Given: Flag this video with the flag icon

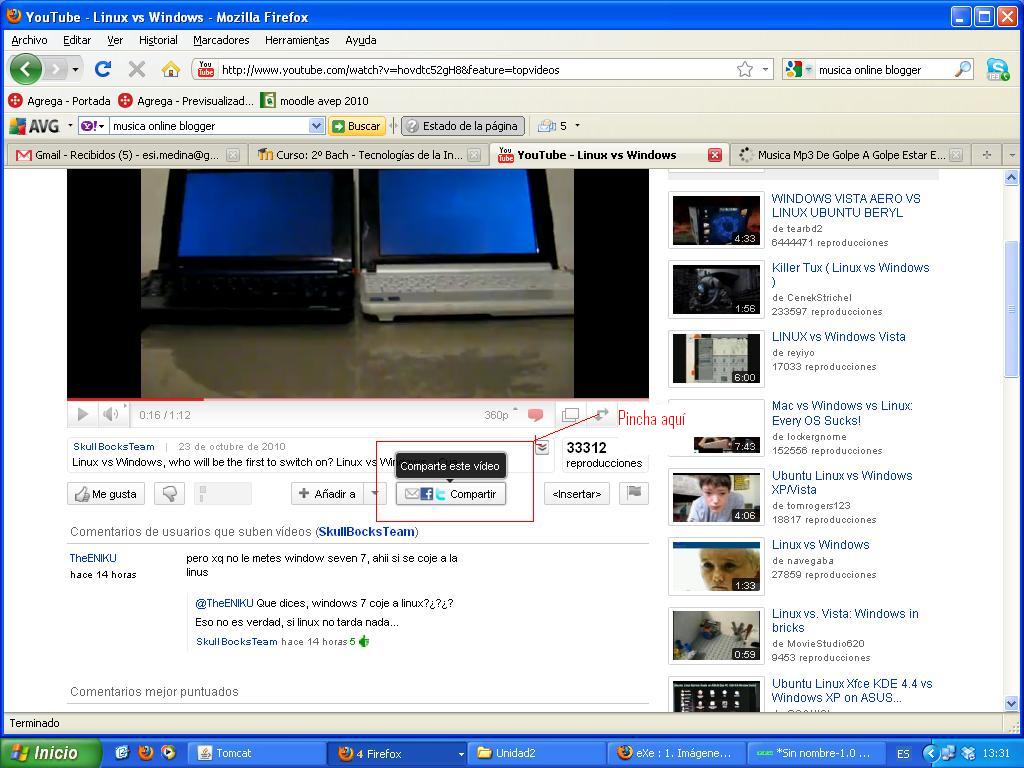Looking at the screenshot, I should 633,493.
